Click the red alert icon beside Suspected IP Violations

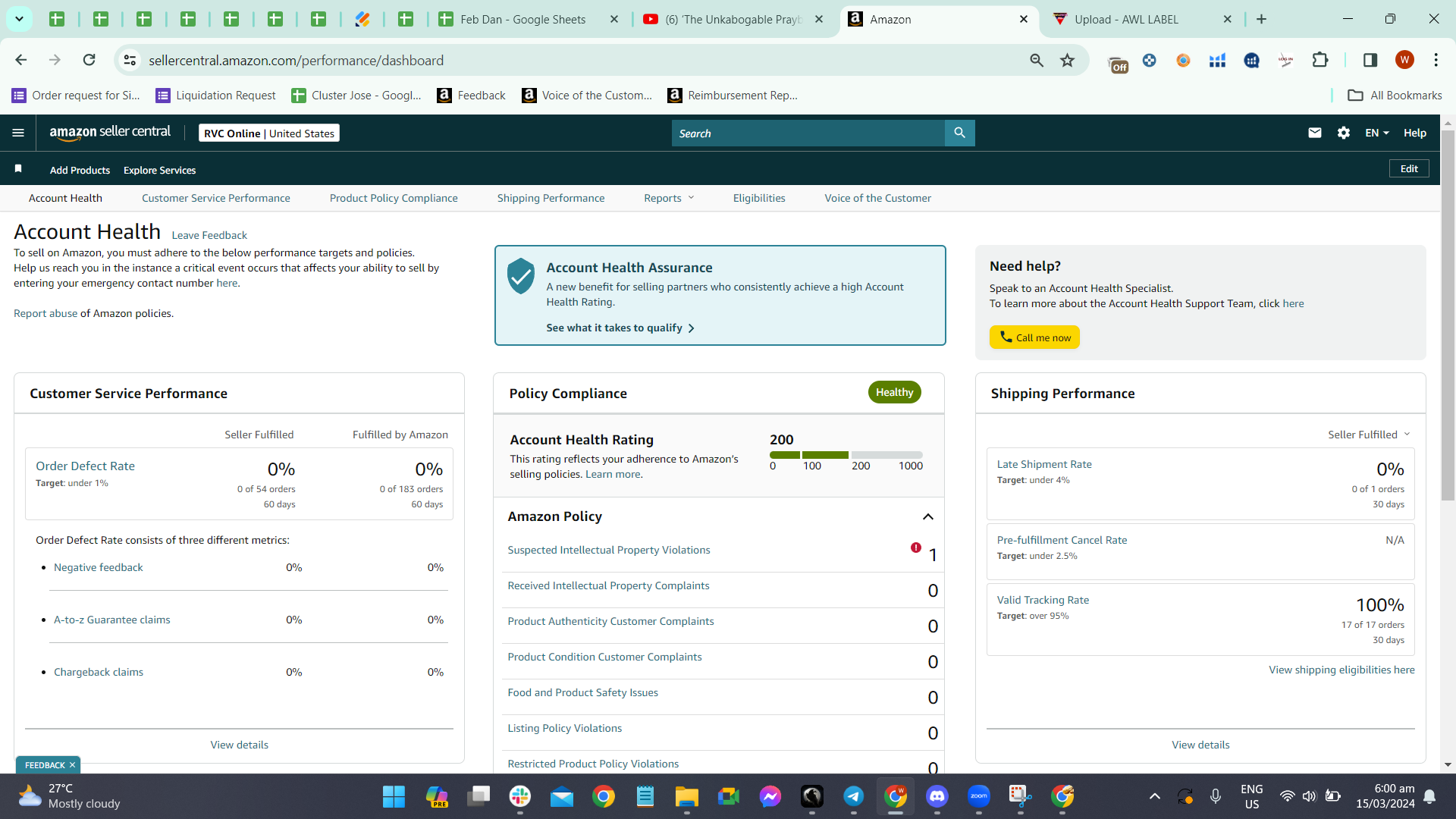coord(916,548)
